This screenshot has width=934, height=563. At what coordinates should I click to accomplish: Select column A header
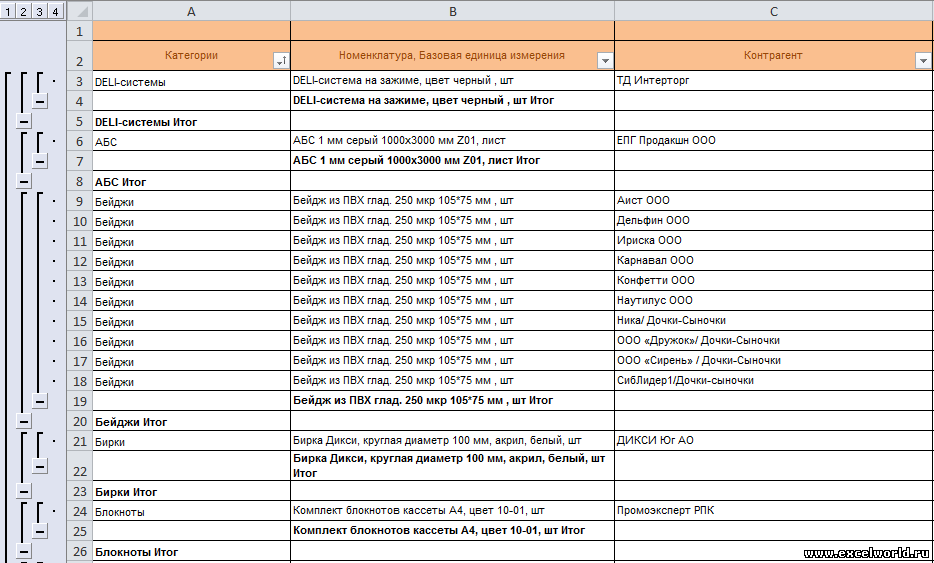tap(191, 11)
